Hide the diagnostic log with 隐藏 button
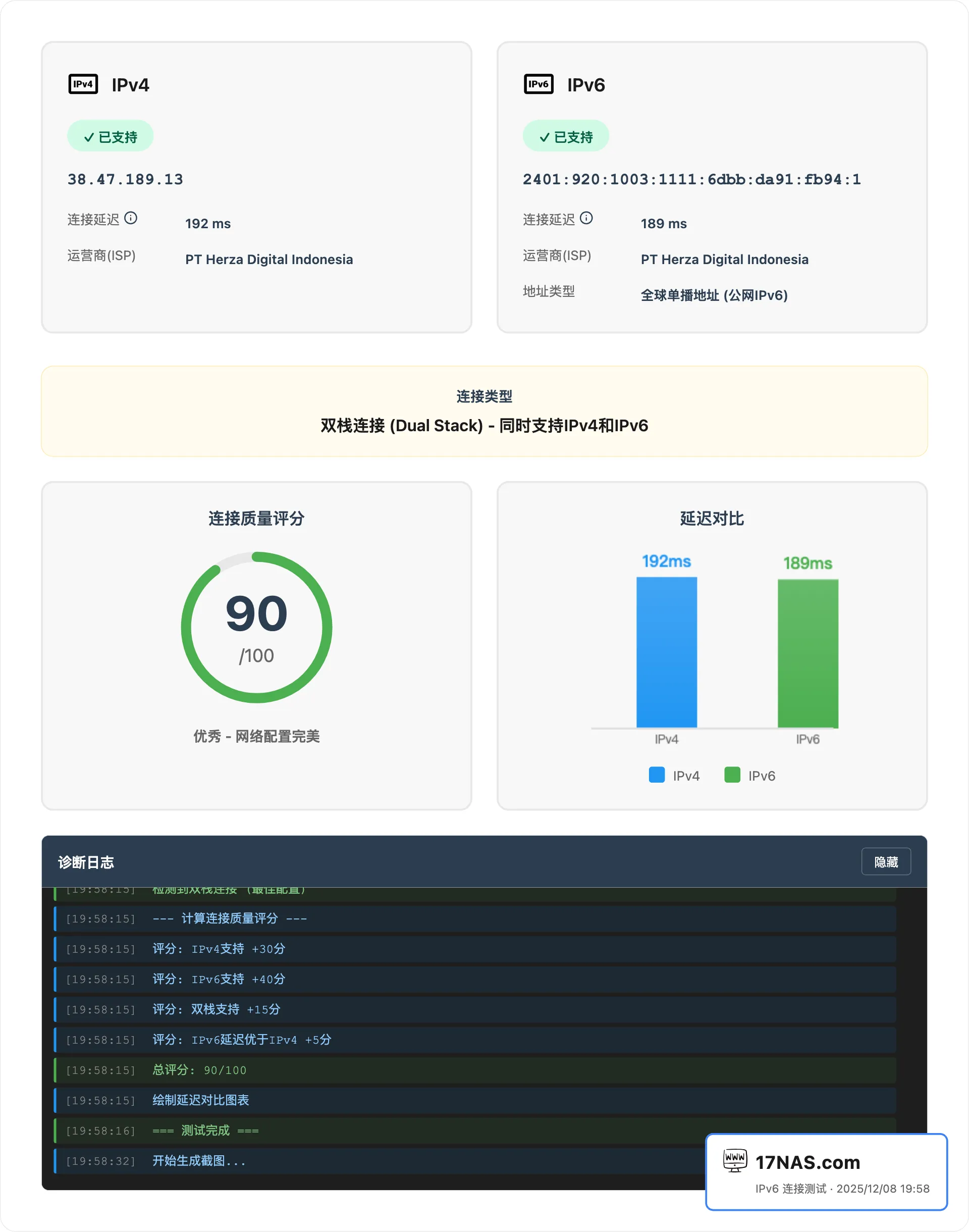 click(x=886, y=861)
